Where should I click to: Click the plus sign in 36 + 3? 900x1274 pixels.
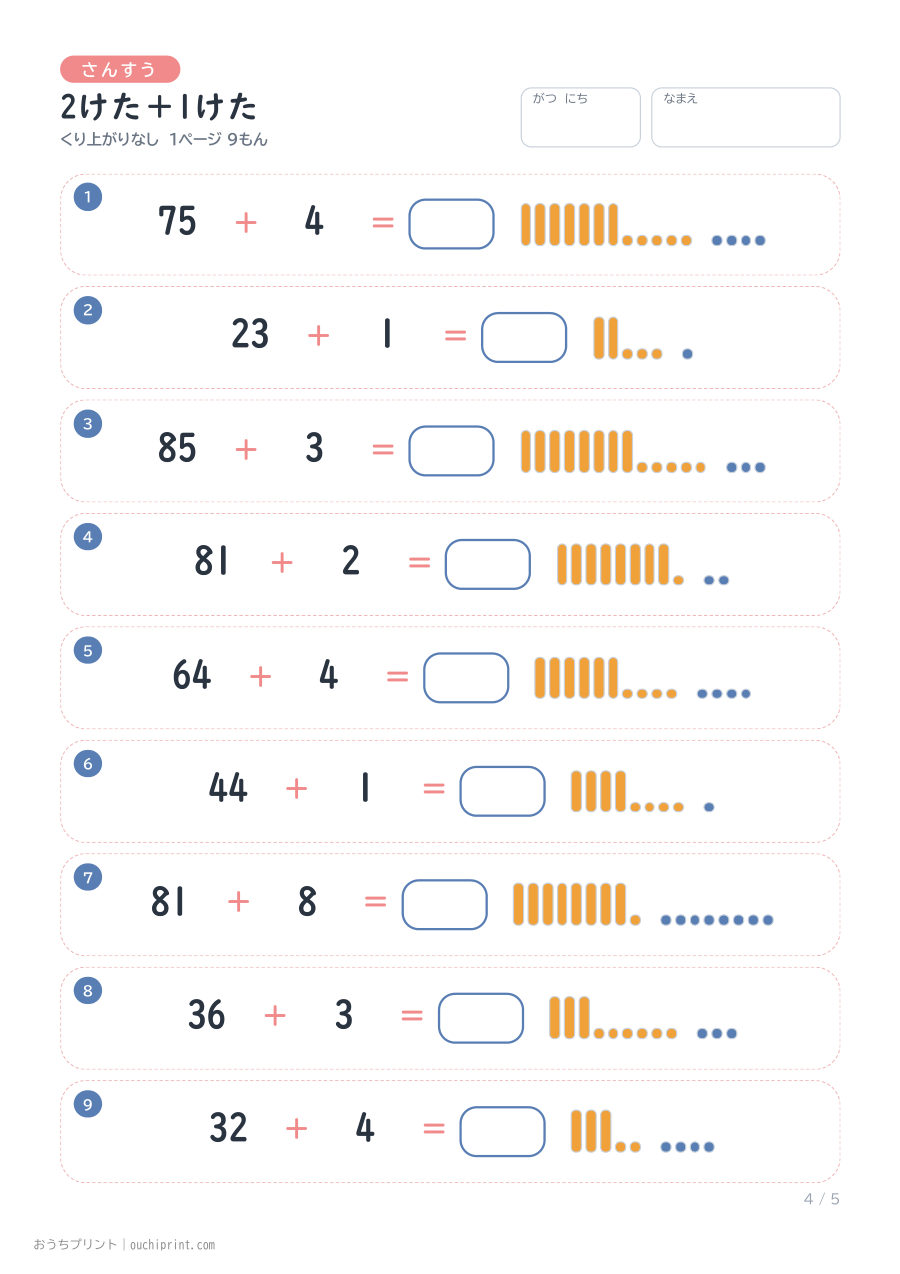coord(275,1016)
